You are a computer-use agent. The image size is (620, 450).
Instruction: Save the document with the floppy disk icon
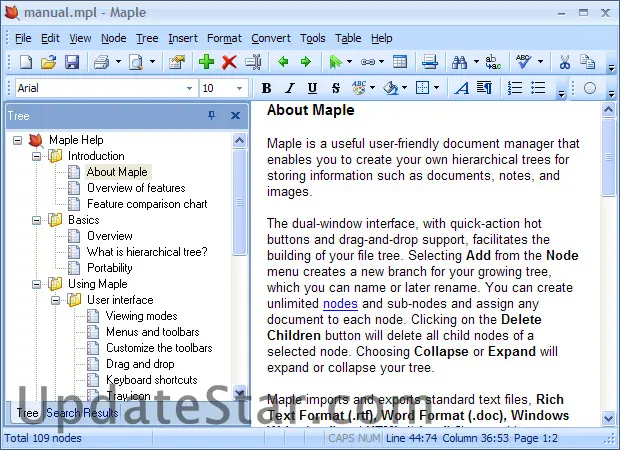pos(72,62)
